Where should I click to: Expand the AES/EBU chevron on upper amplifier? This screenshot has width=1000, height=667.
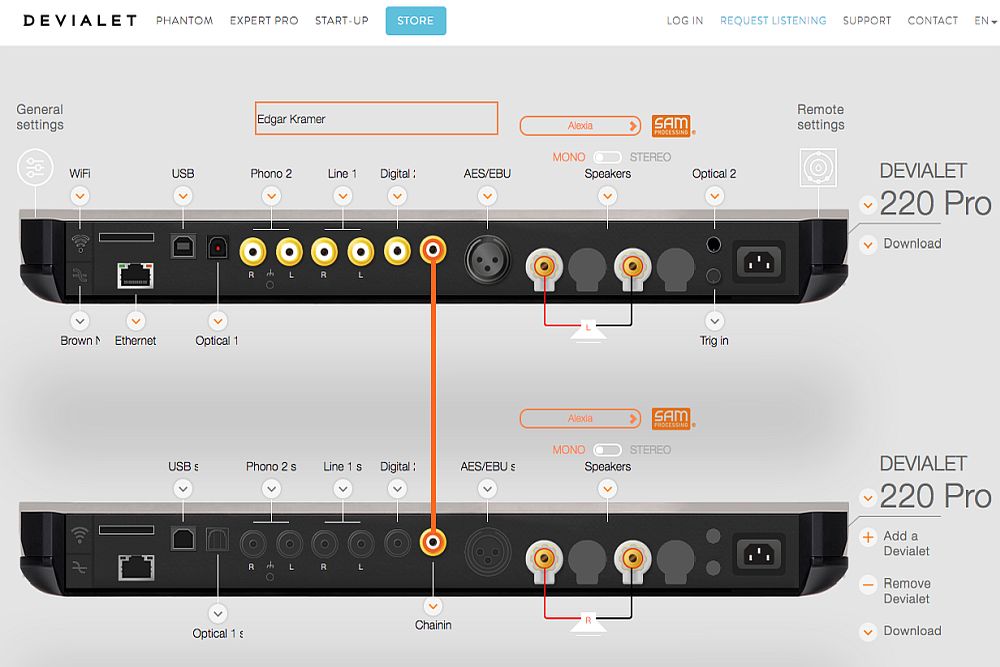(487, 196)
